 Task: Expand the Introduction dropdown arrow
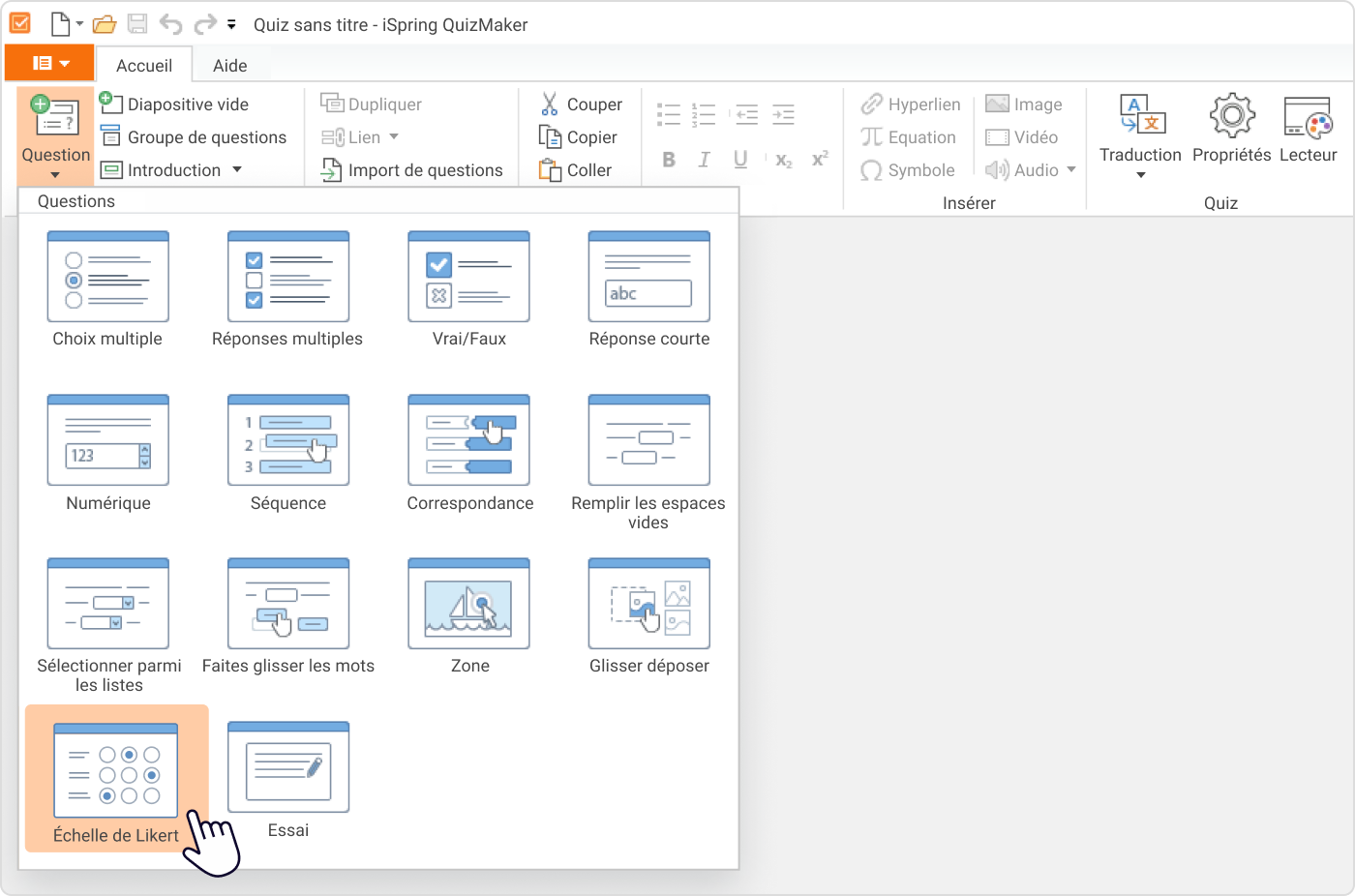[237, 170]
